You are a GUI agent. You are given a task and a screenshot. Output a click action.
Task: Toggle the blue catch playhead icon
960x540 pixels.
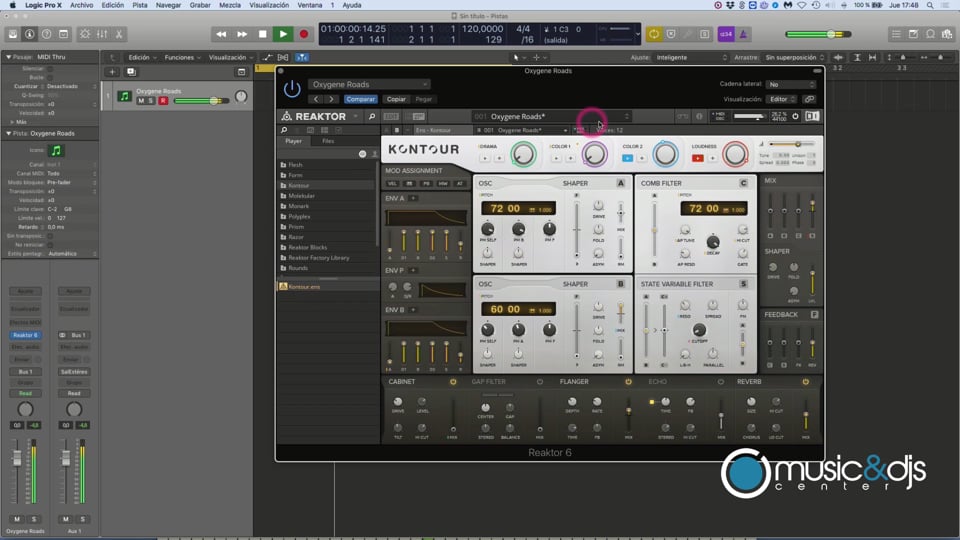(x=302, y=58)
